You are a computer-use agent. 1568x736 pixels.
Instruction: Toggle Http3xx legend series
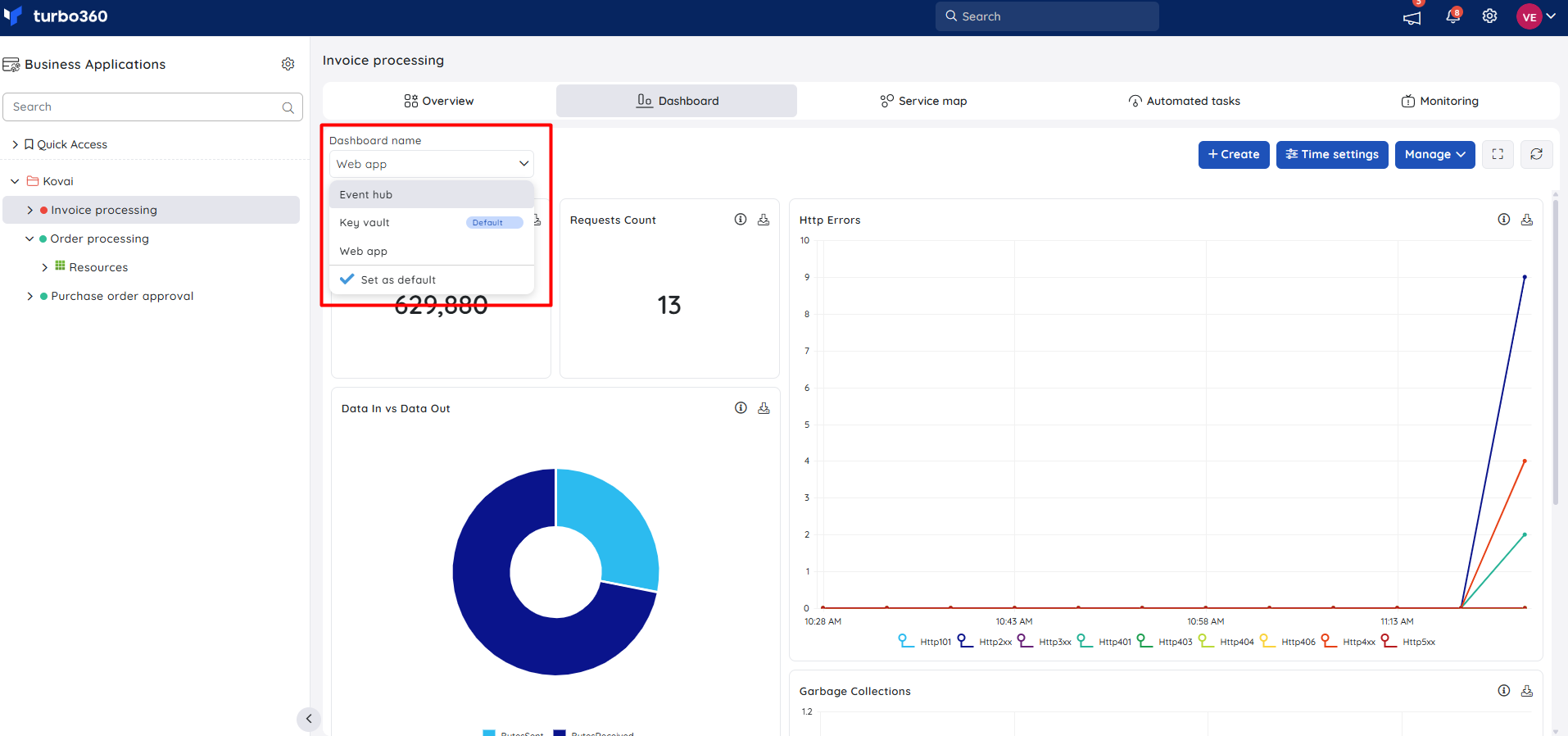[x=1045, y=642]
